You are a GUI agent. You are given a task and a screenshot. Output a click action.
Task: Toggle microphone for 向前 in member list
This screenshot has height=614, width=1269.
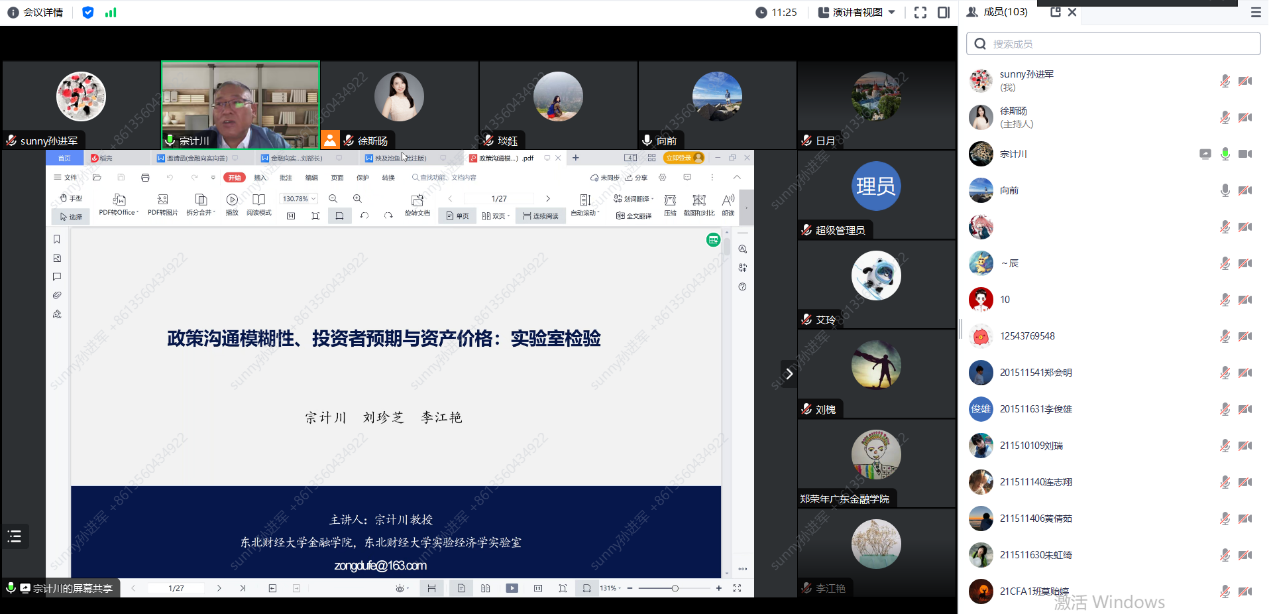(x=1225, y=191)
